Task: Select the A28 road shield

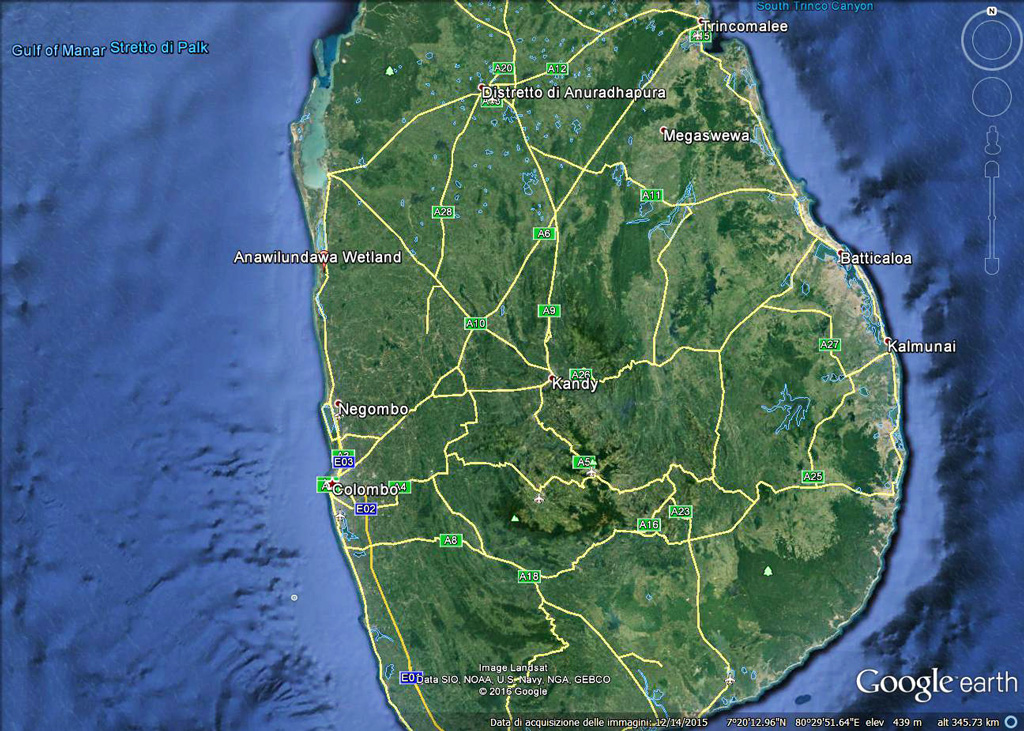Action: 443,212
